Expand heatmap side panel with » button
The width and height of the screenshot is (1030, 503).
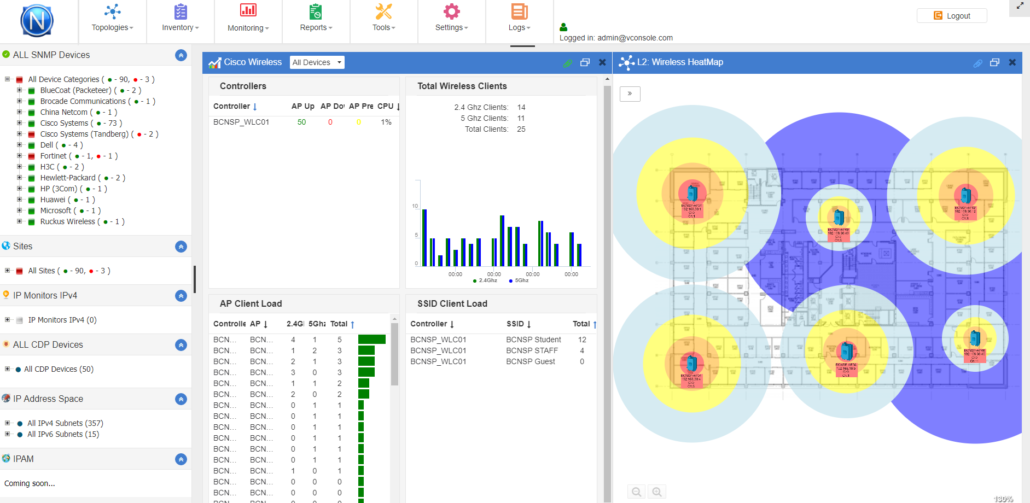pos(630,94)
